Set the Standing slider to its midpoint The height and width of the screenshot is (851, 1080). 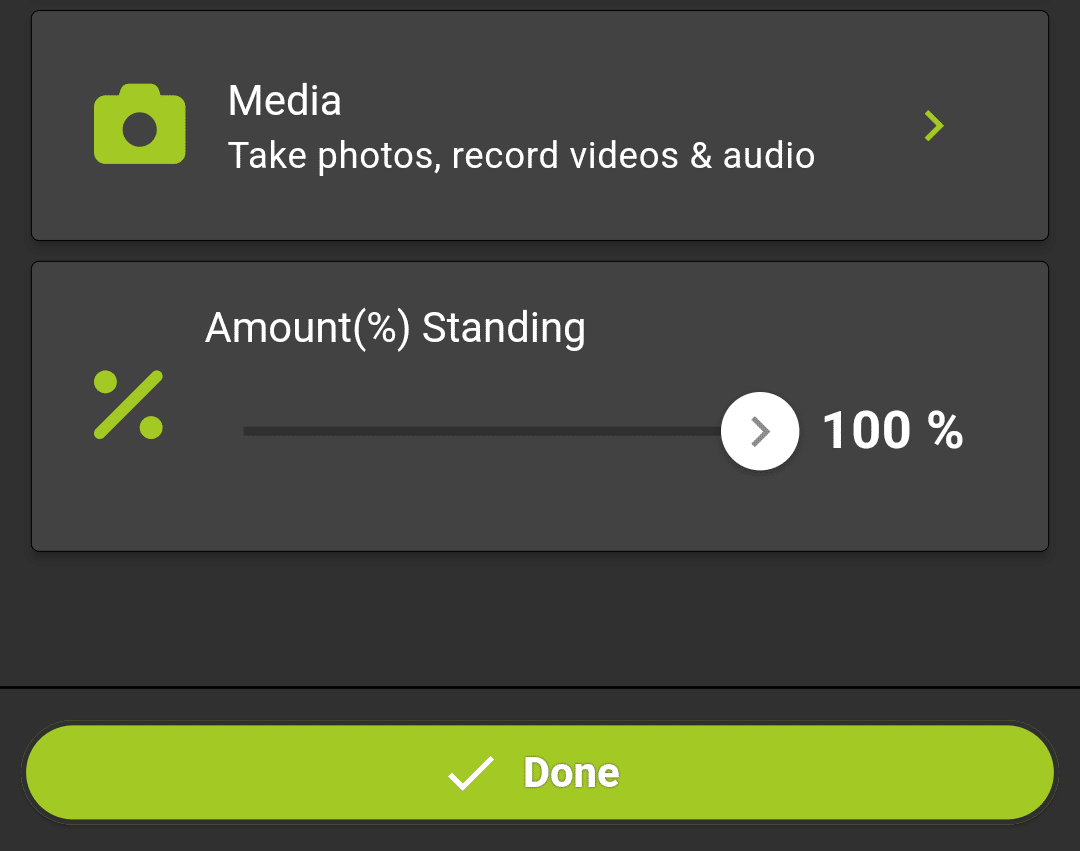click(x=502, y=431)
